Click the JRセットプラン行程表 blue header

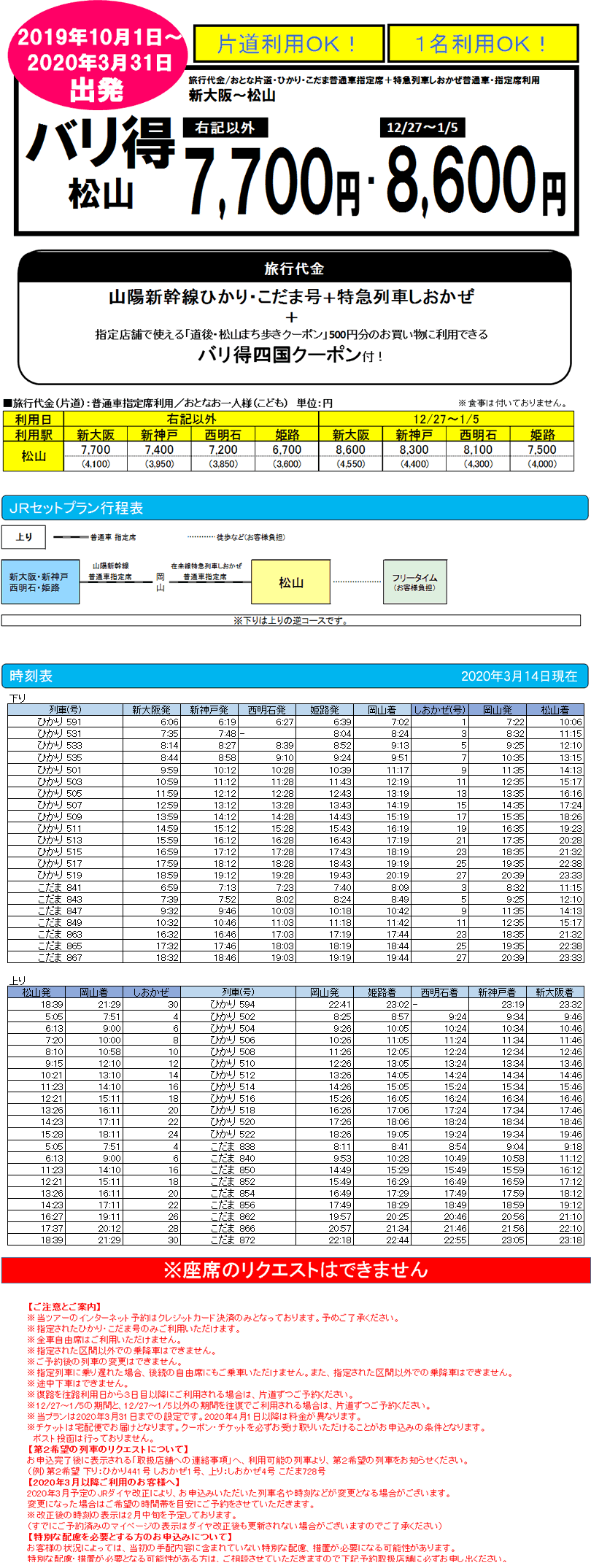point(294,508)
